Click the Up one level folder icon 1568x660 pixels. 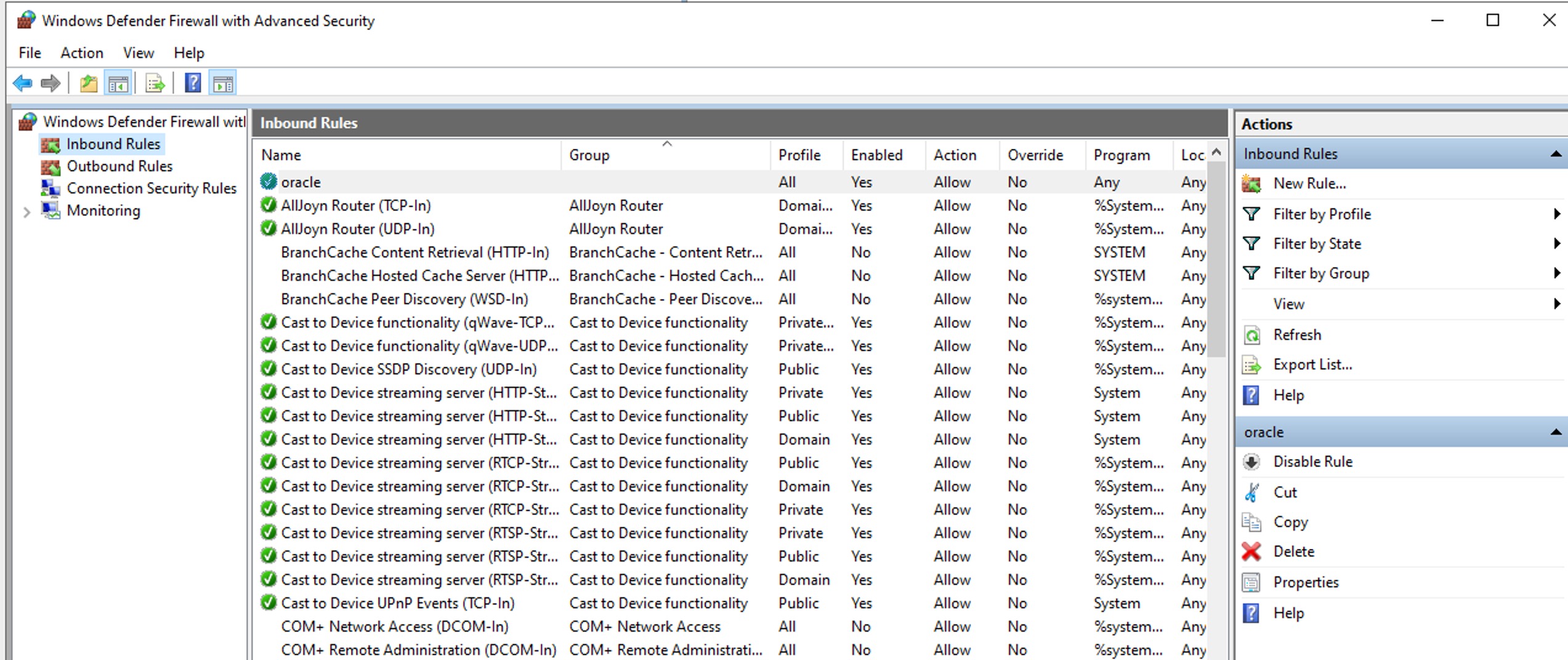pos(89,83)
